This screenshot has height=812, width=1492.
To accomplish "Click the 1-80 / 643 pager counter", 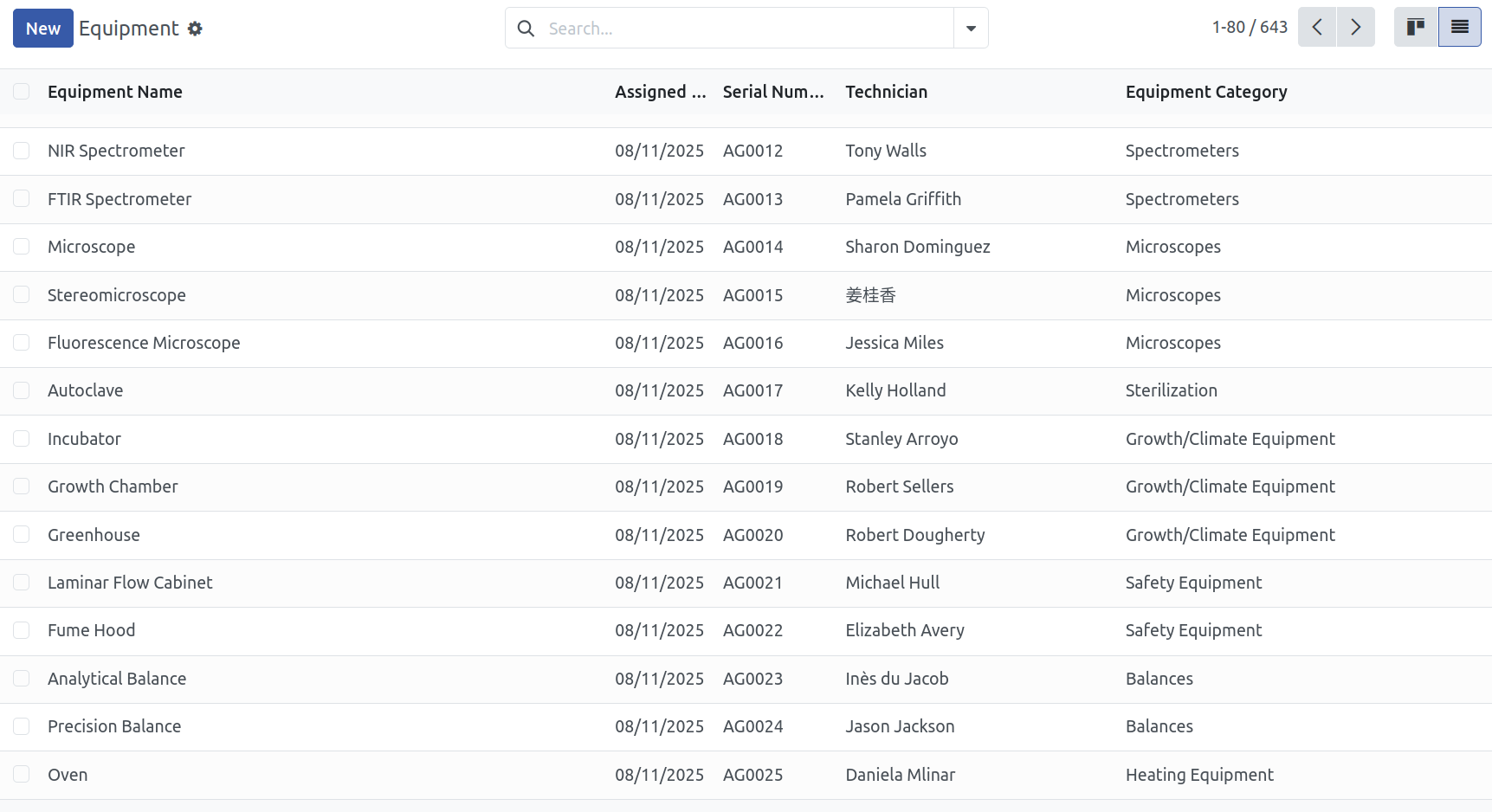I will 1250,28.
